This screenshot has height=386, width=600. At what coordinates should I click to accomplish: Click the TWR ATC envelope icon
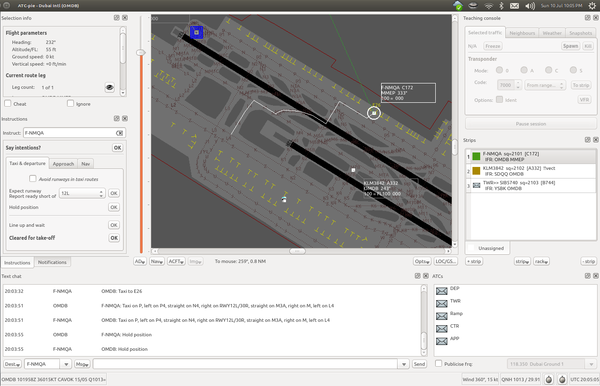442,304
